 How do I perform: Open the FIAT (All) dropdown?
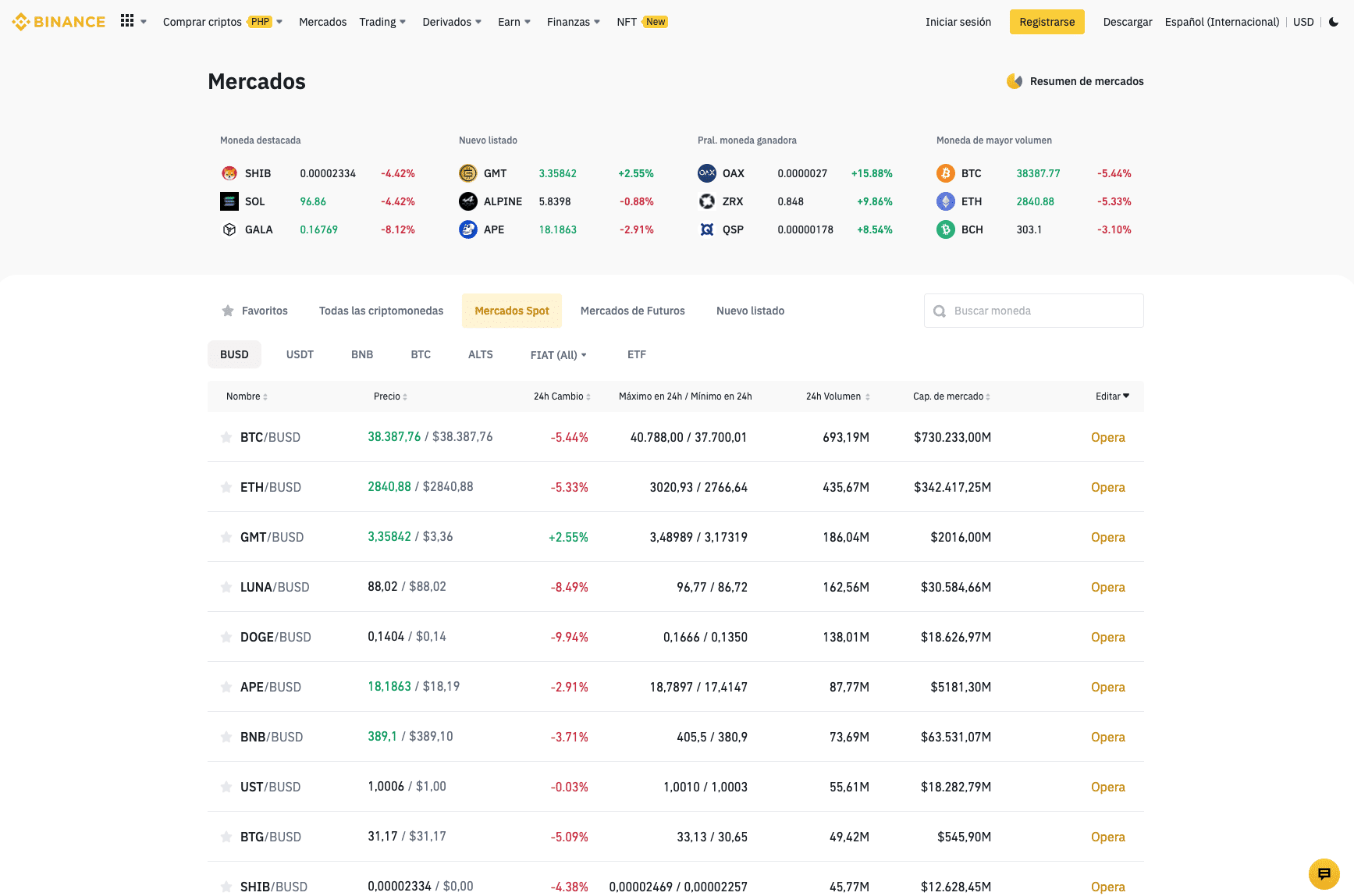[x=559, y=355]
